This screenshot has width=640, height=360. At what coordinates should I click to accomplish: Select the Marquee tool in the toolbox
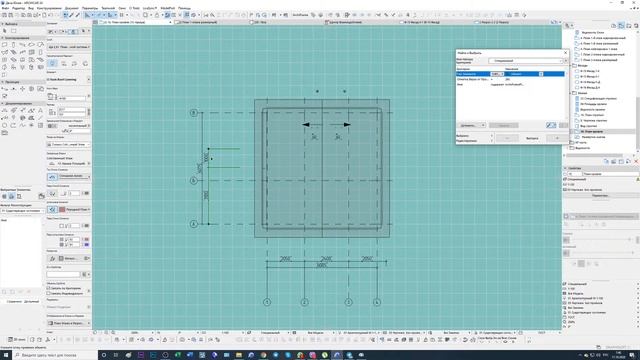point(14,31)
